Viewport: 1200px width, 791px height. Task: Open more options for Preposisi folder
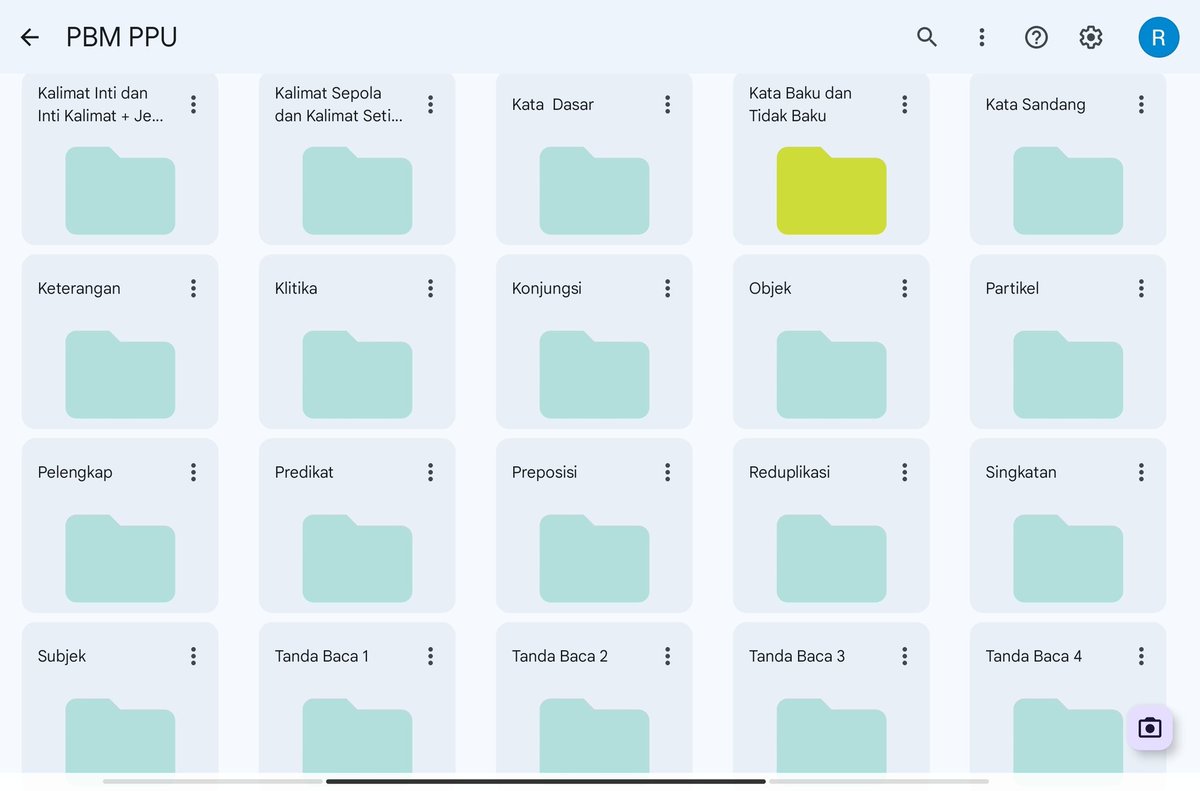click(x=667, y=472)
